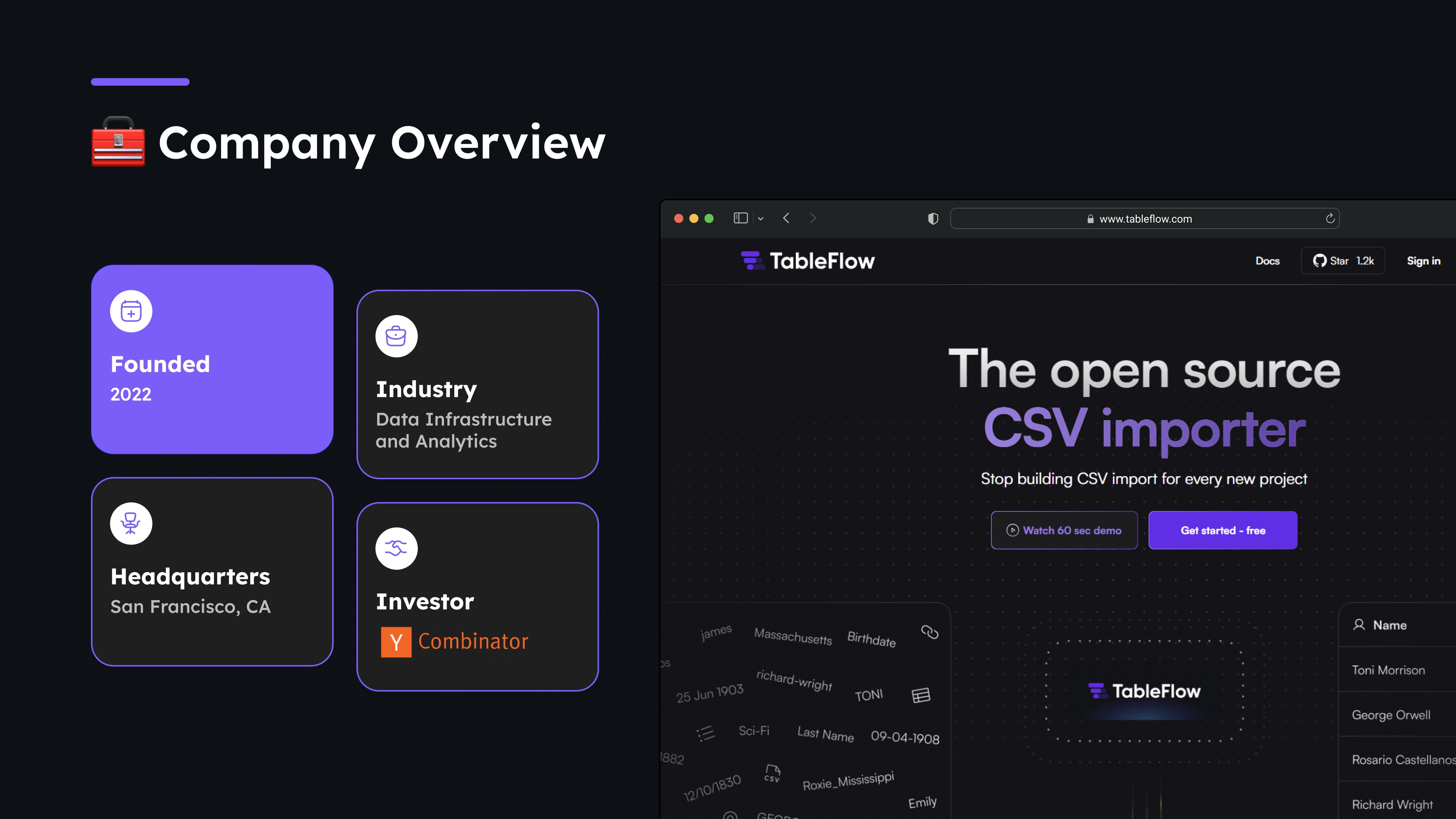This screenshot has height=819, width=1456.
Task: Click the briefcase icon in Industry card
Action: 396,336
